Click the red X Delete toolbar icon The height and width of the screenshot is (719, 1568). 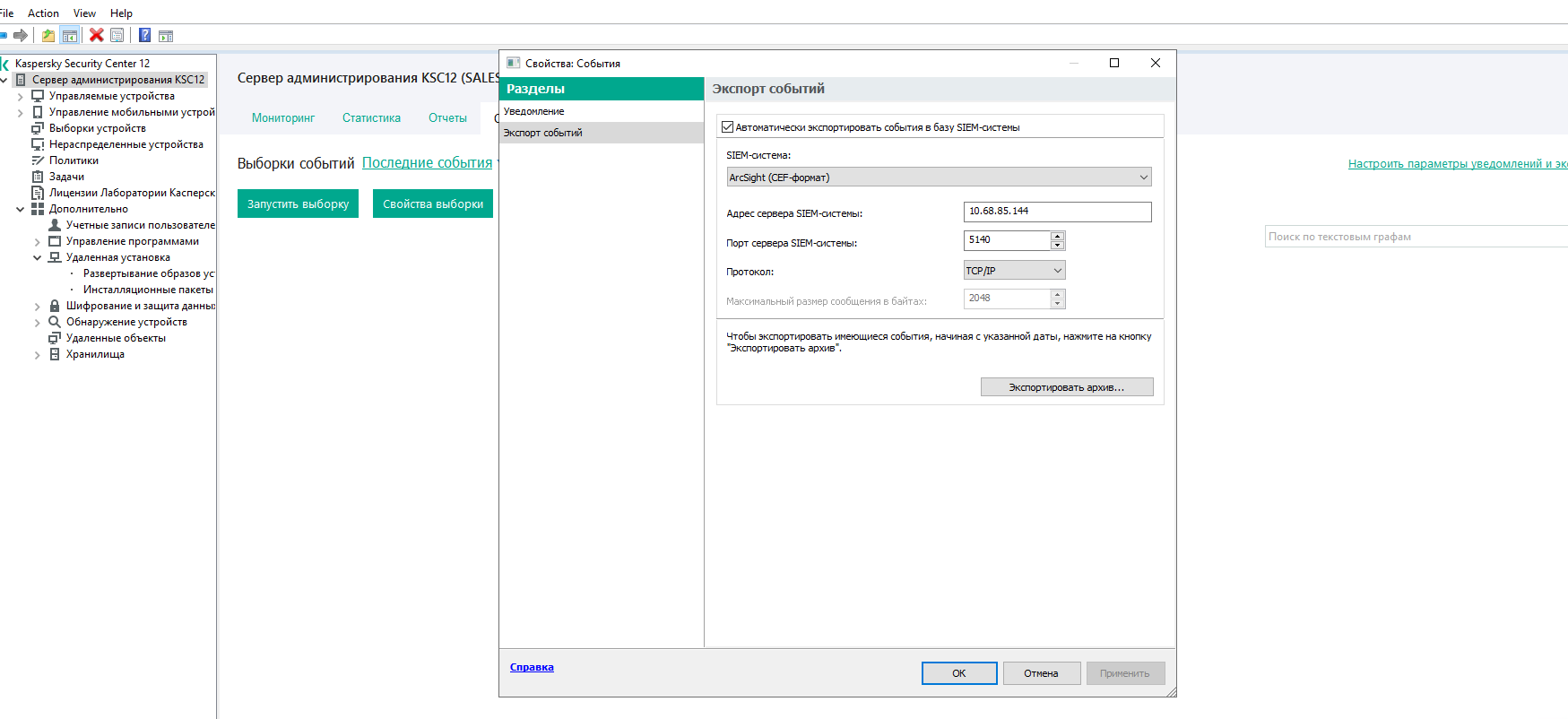tap(96, 35)
